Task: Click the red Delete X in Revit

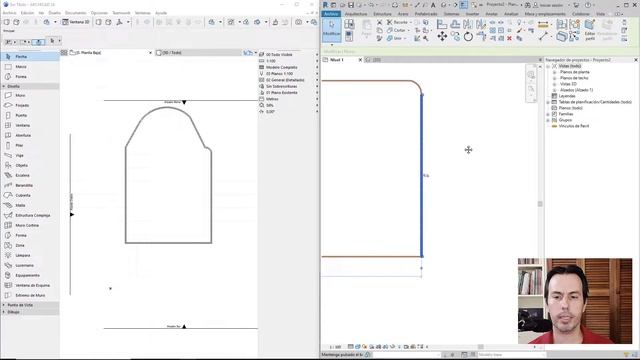Action: click(509, 38)
